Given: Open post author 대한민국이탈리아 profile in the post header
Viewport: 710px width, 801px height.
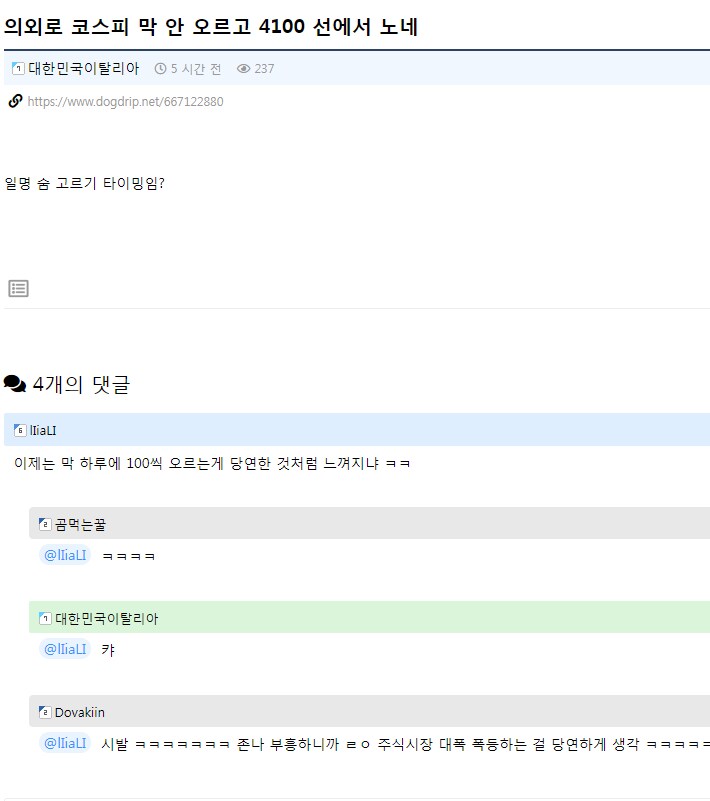Looking at the screenshot, I should pos(84,68).
